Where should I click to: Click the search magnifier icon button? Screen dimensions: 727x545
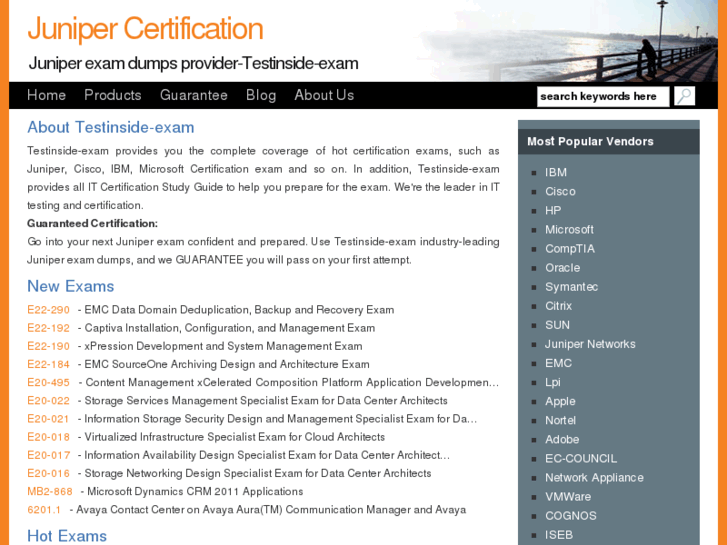click(x=684, y=96)
